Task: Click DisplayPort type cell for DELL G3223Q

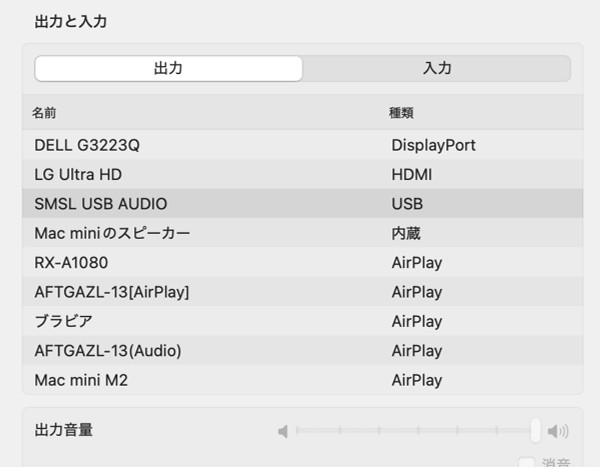Action: 433,145
